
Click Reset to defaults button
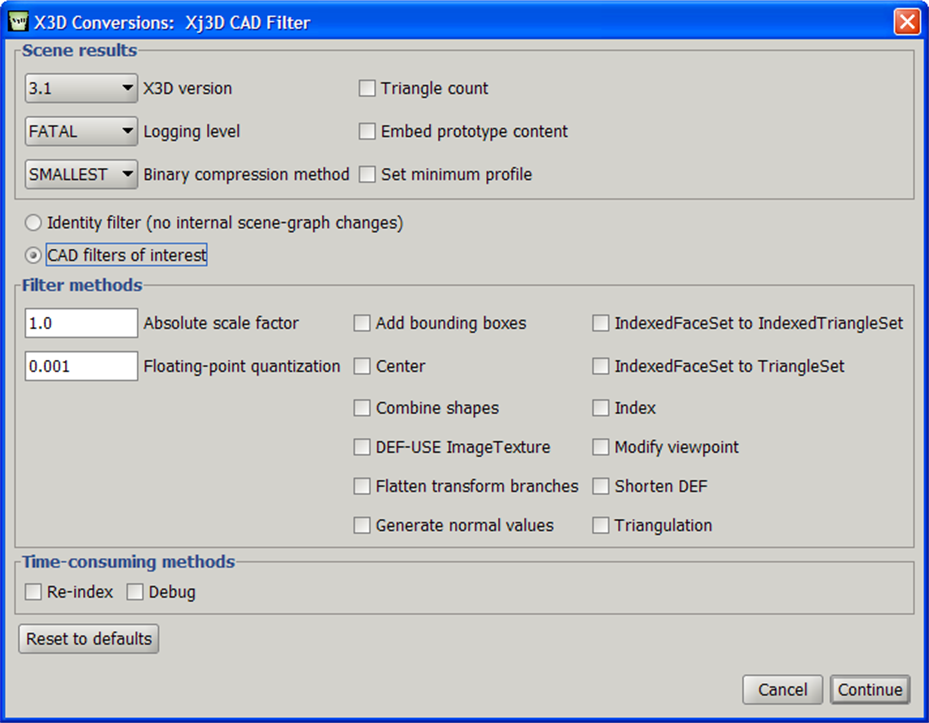[x=89, y=639]
